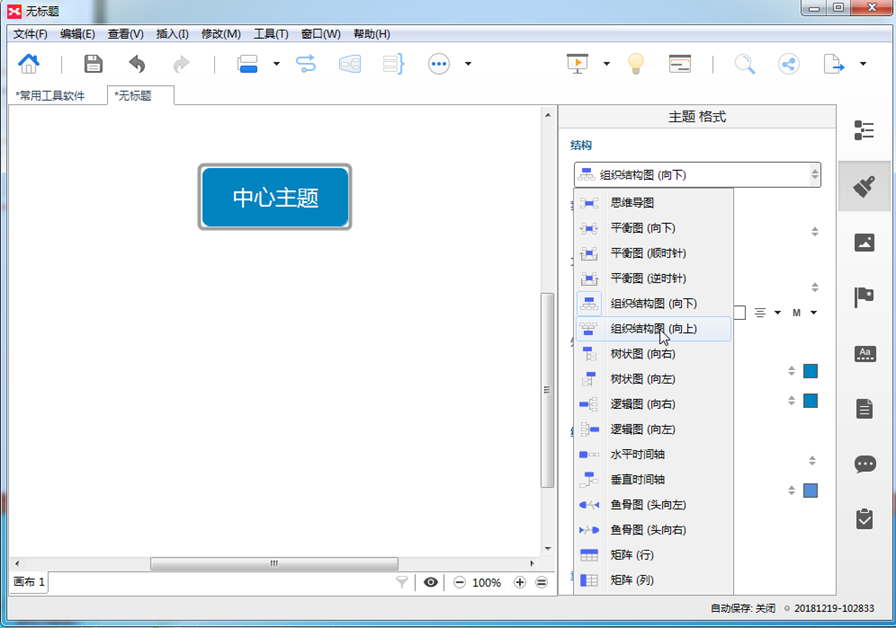Click the 中心主题 central topic node

click(275, 197)
